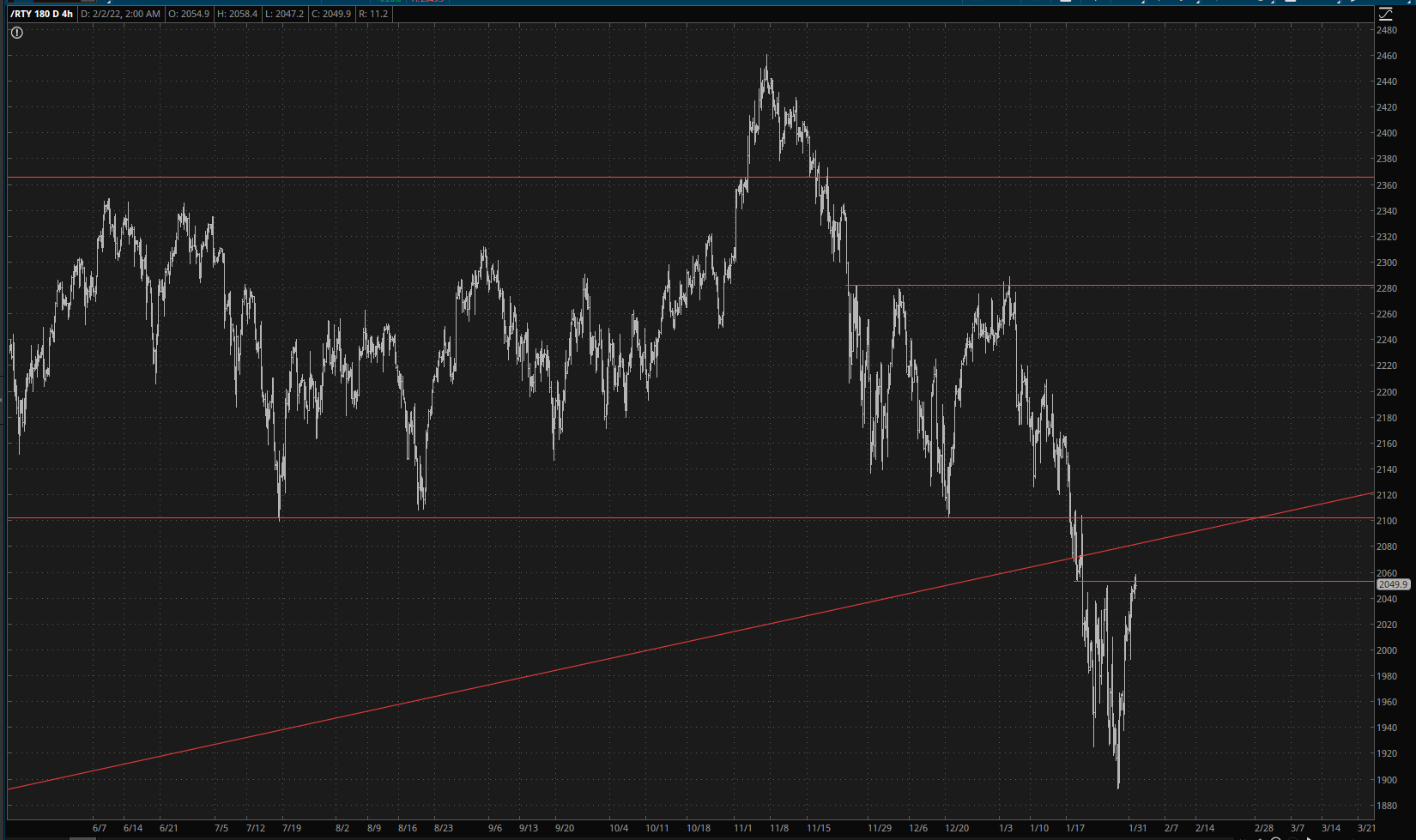Screen dimensions: 1416x840
Task: Click the 6/7 date on time axis
Action: [x=100, y=828]
